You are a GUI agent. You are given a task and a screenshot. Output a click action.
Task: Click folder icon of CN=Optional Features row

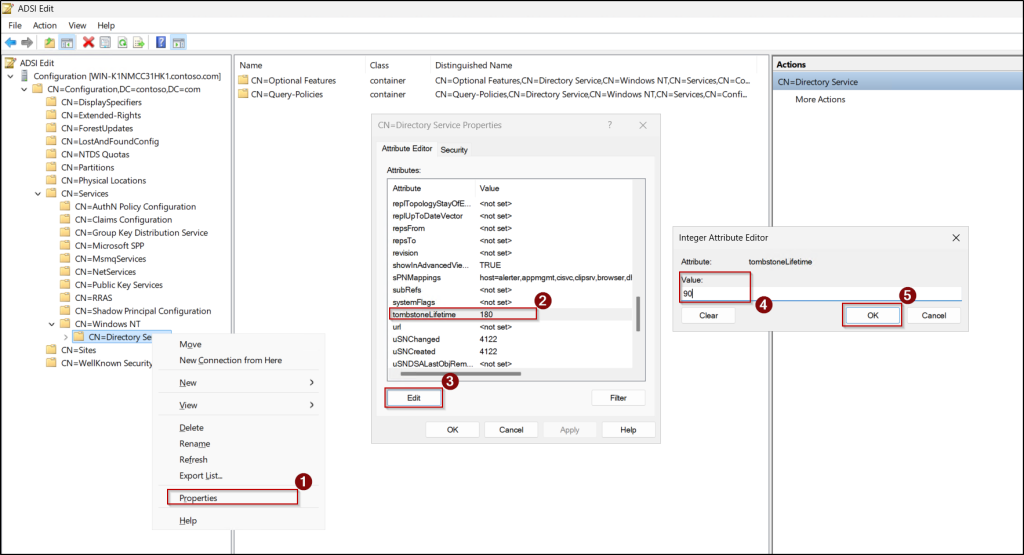tap(243, 80)
